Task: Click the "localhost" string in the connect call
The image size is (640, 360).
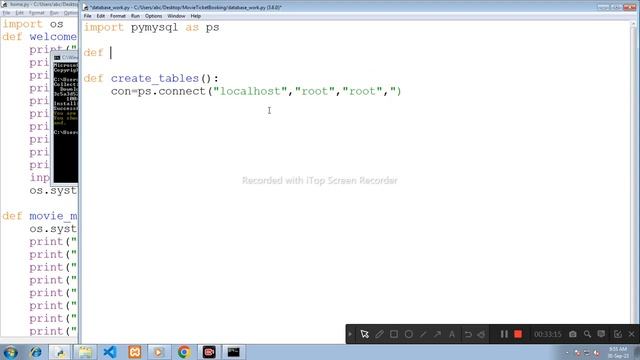Action: pyautogui.click(x=250, y=91)
